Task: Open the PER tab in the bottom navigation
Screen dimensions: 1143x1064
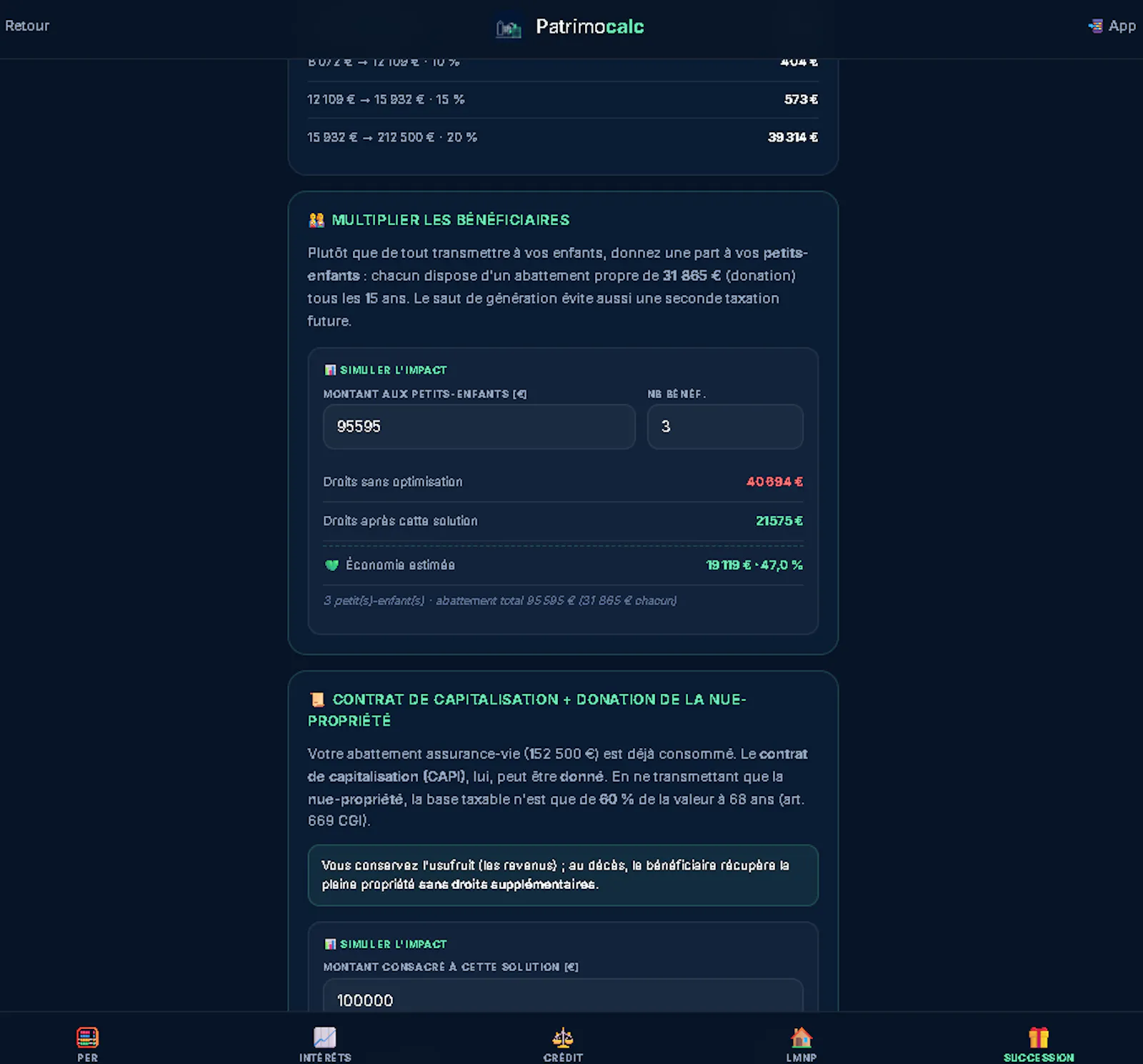Action: click(x=87, y=1044)
